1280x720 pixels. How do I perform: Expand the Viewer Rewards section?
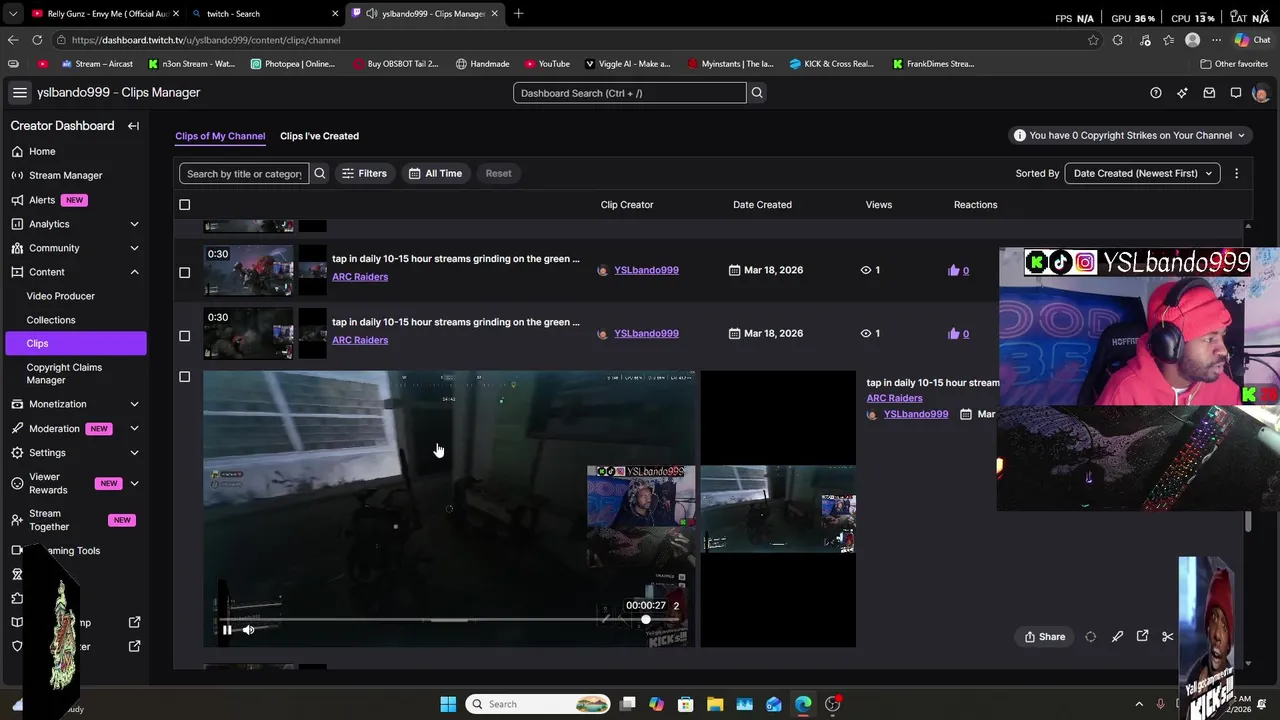pyautogui.click(x=134, y=483)
